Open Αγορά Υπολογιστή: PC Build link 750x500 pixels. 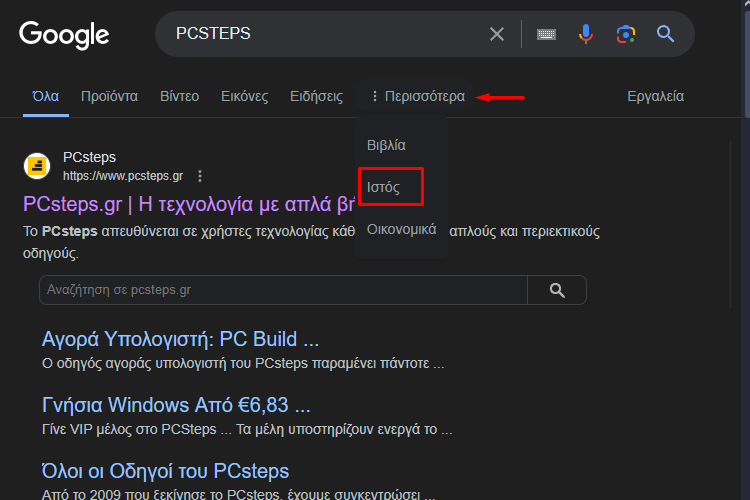(x=180, y=339)
